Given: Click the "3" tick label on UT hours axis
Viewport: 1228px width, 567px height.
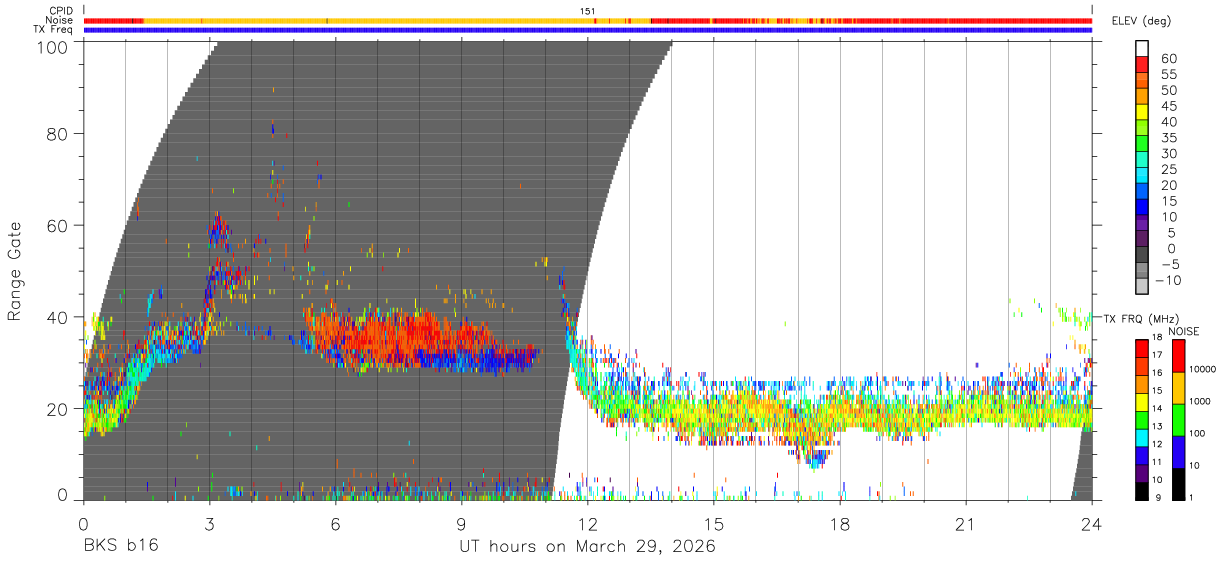Looking at the screenshot, I should [209, 524].
